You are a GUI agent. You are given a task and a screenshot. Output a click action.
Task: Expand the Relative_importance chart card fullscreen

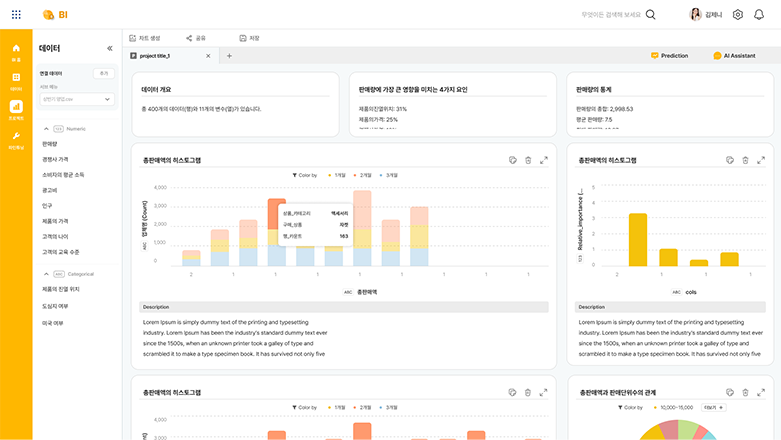coord(761,160)
